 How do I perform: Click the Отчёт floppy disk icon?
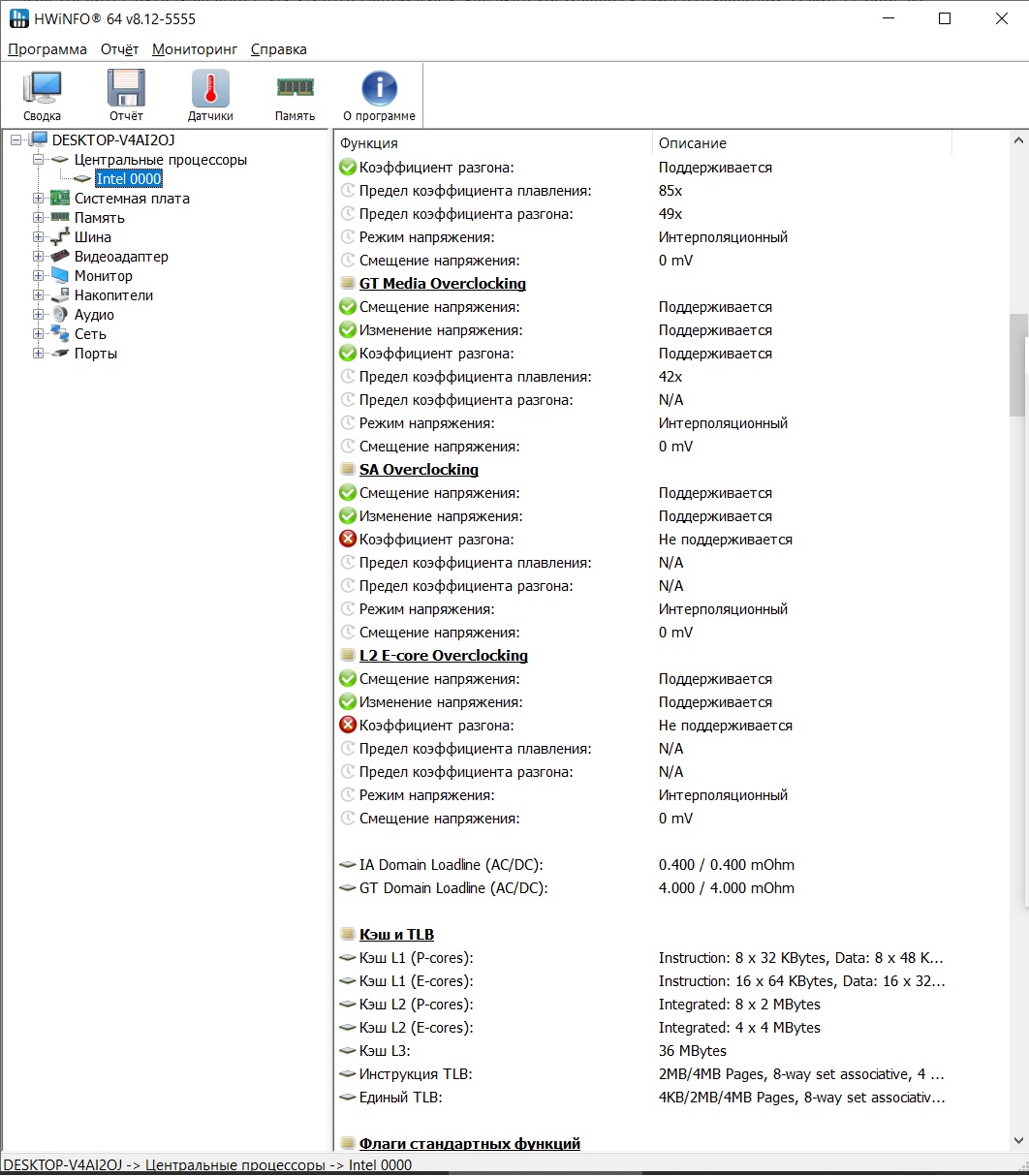pyautogui.click(x=126, y=89)
